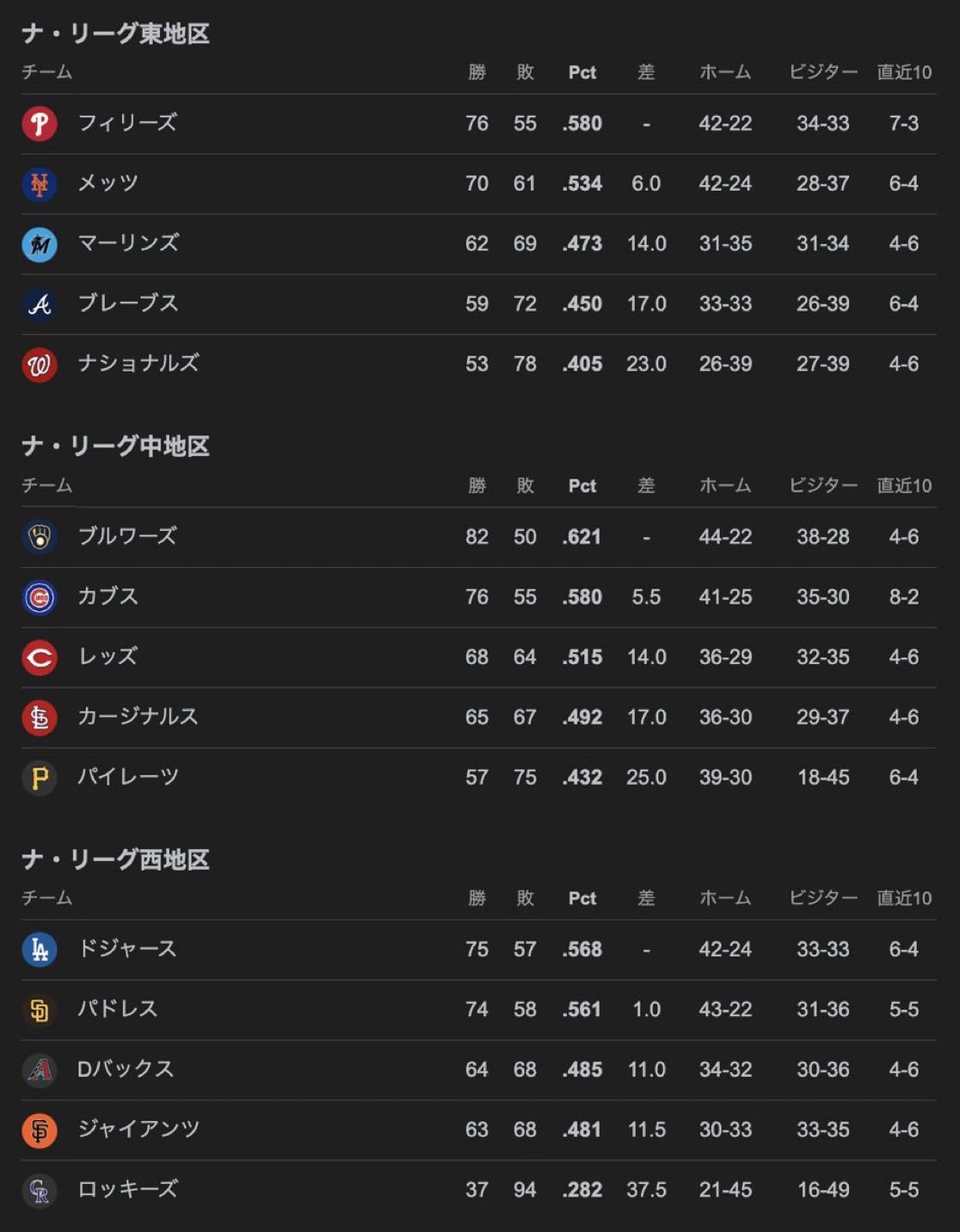Click the Brewers team logo

point(40,537)
